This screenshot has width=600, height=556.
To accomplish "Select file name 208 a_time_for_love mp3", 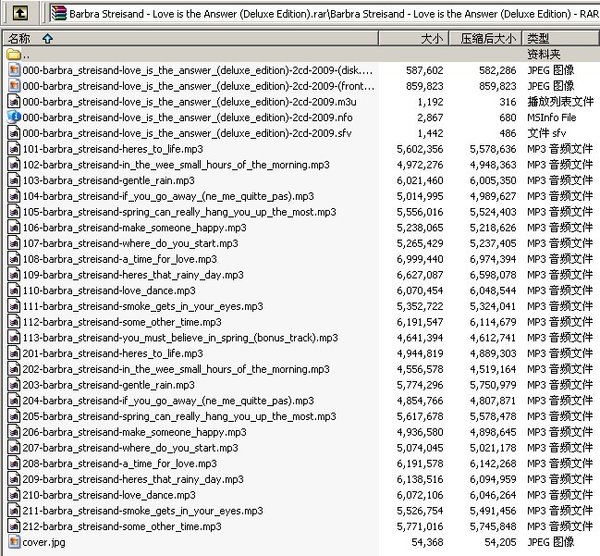I will (120, 463).
